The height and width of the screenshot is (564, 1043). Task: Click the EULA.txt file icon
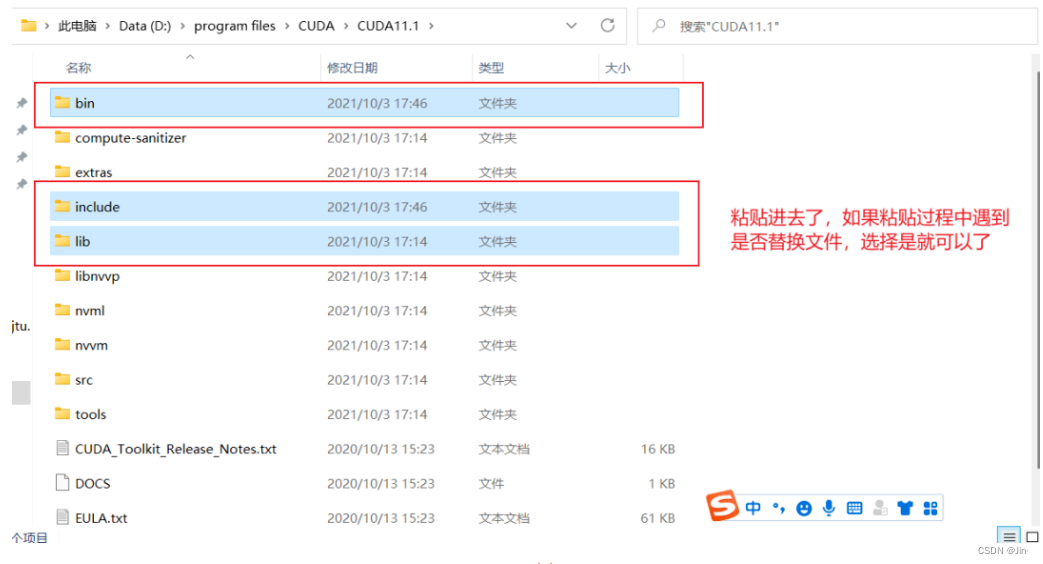[x=63, y=517]
